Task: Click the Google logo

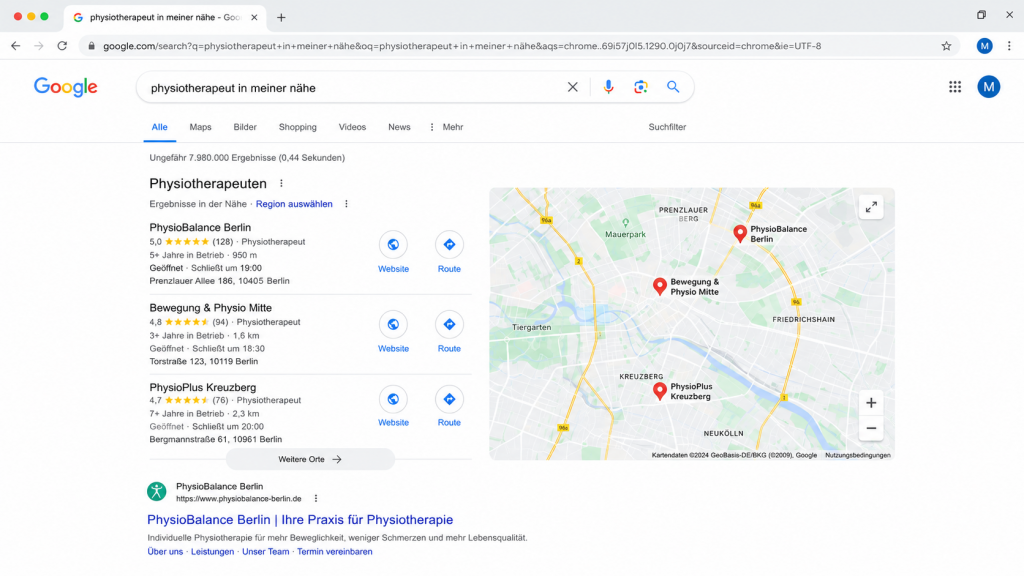Action: (65, 87)
